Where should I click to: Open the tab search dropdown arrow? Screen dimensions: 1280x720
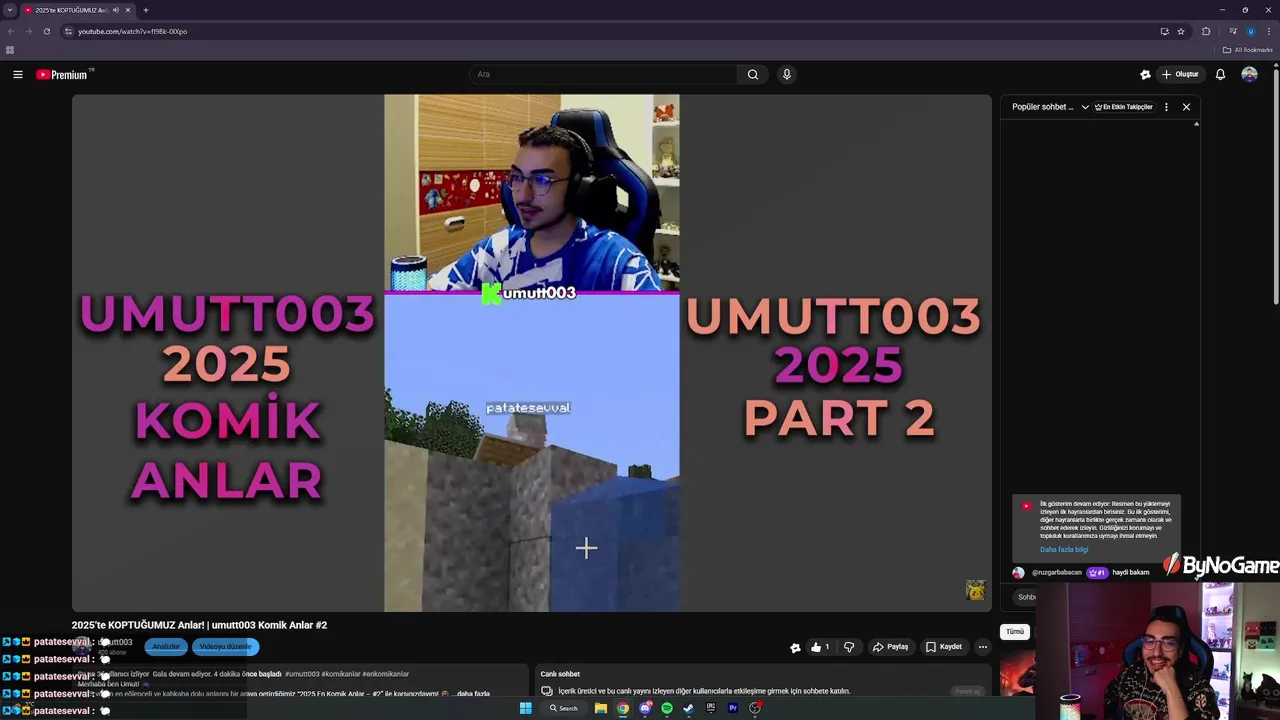[x=10, y=10]
